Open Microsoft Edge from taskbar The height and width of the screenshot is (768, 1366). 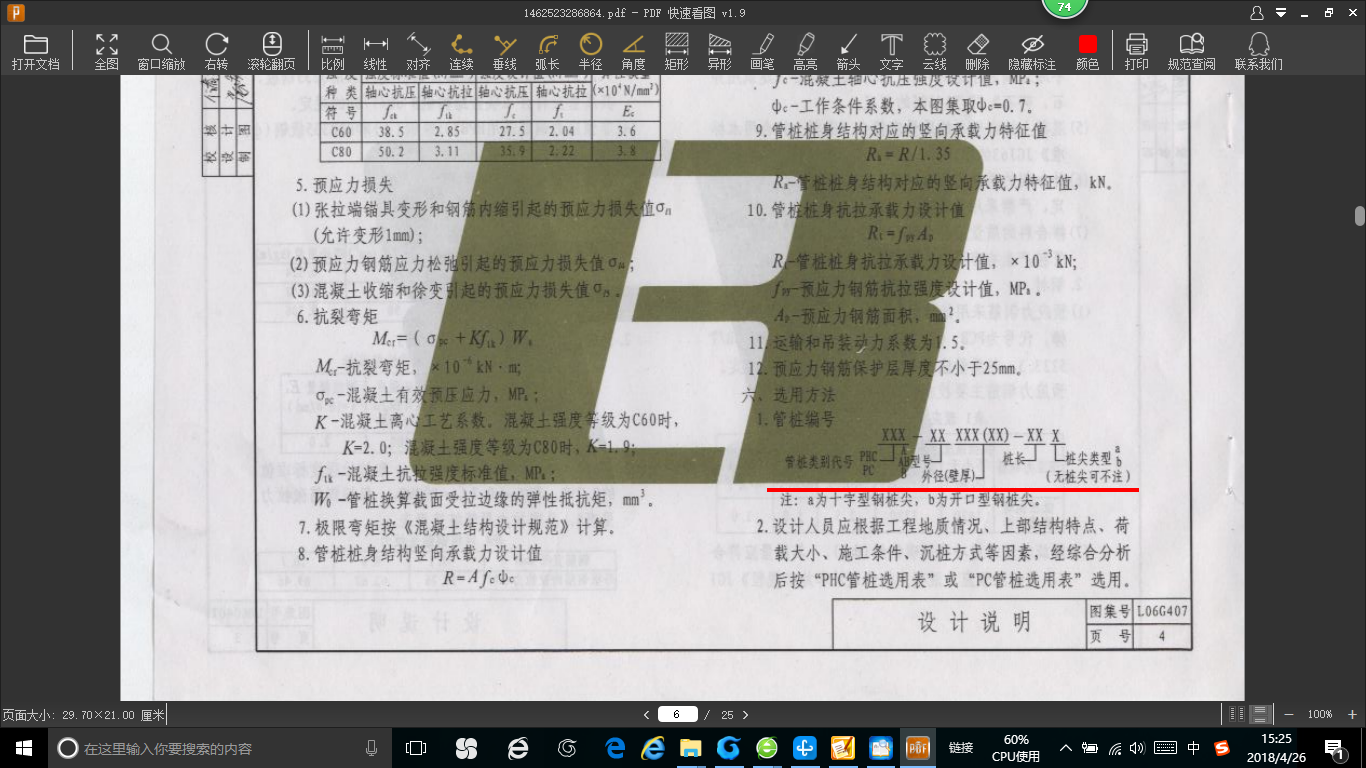(x=615, y=748)
